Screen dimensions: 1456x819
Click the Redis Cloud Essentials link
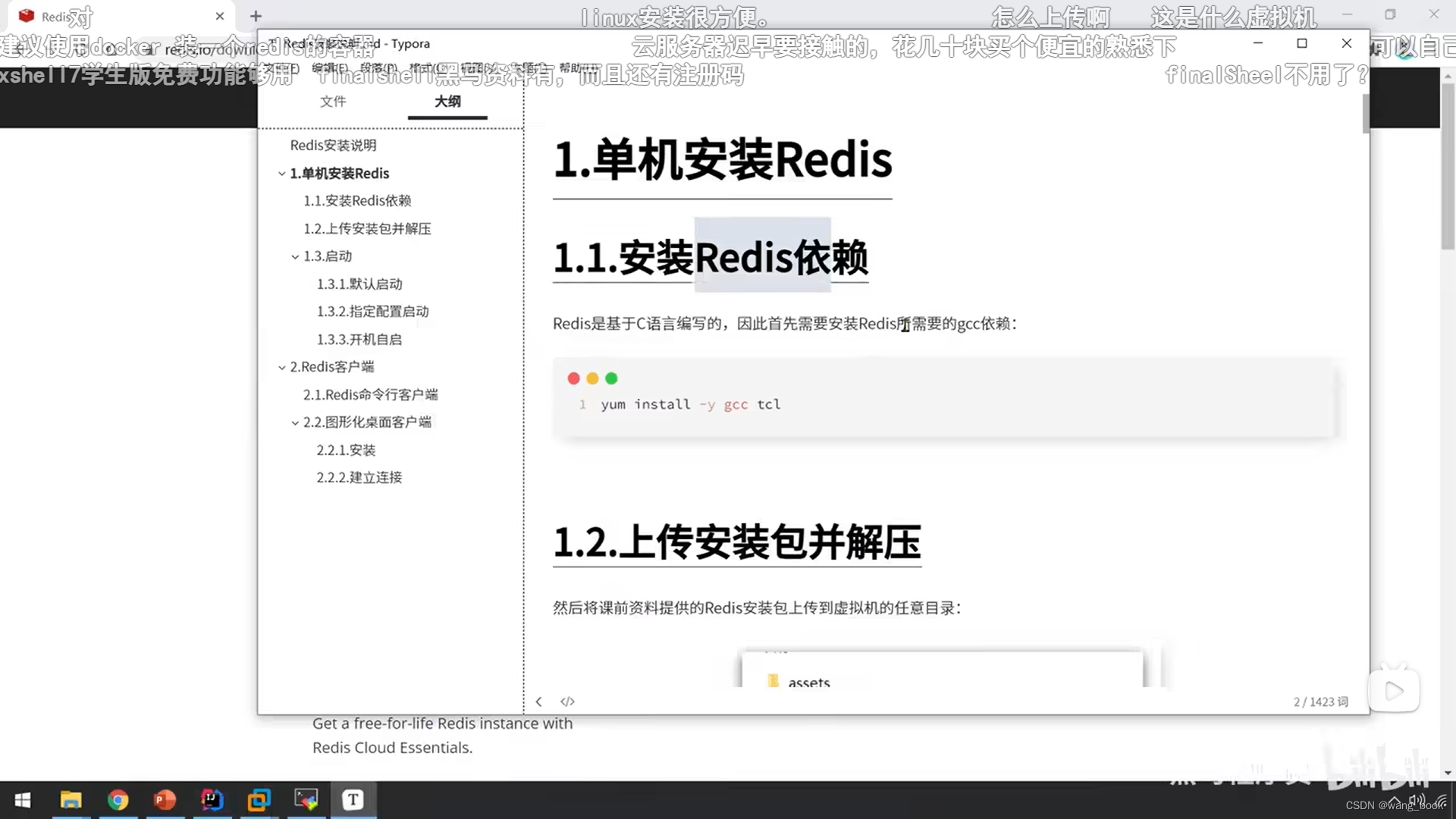393,747
